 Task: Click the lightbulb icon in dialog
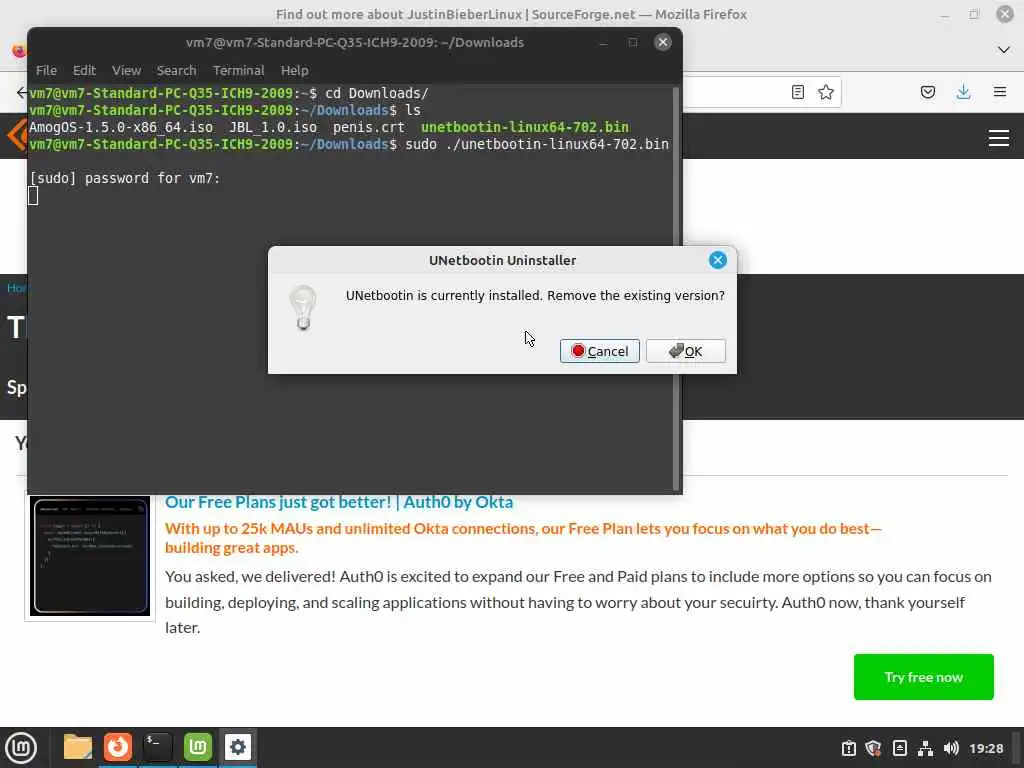tap(303, 307)
